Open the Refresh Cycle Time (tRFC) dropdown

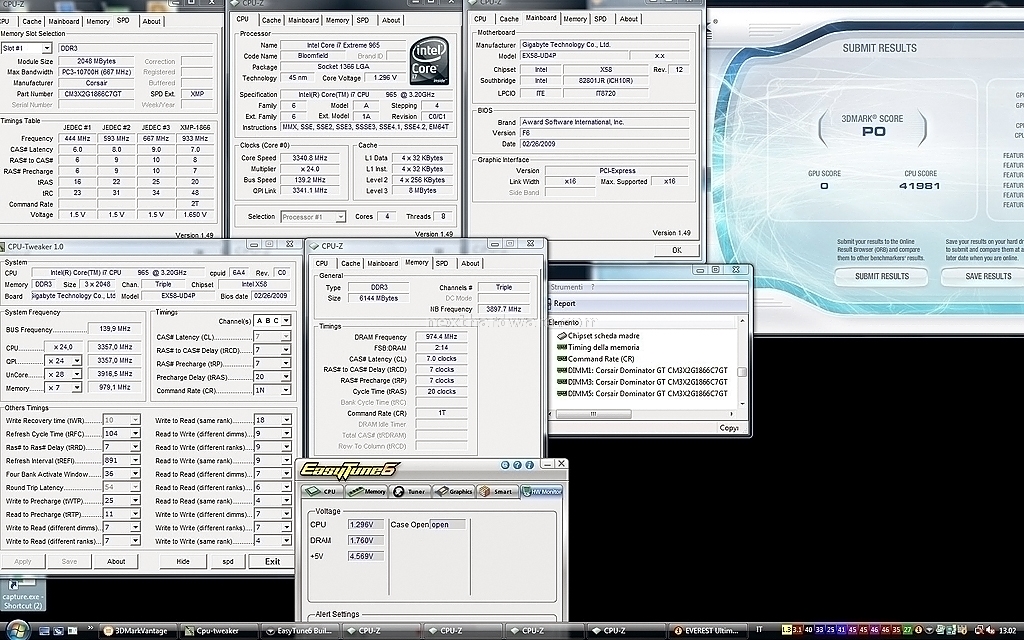pos(135,434)
